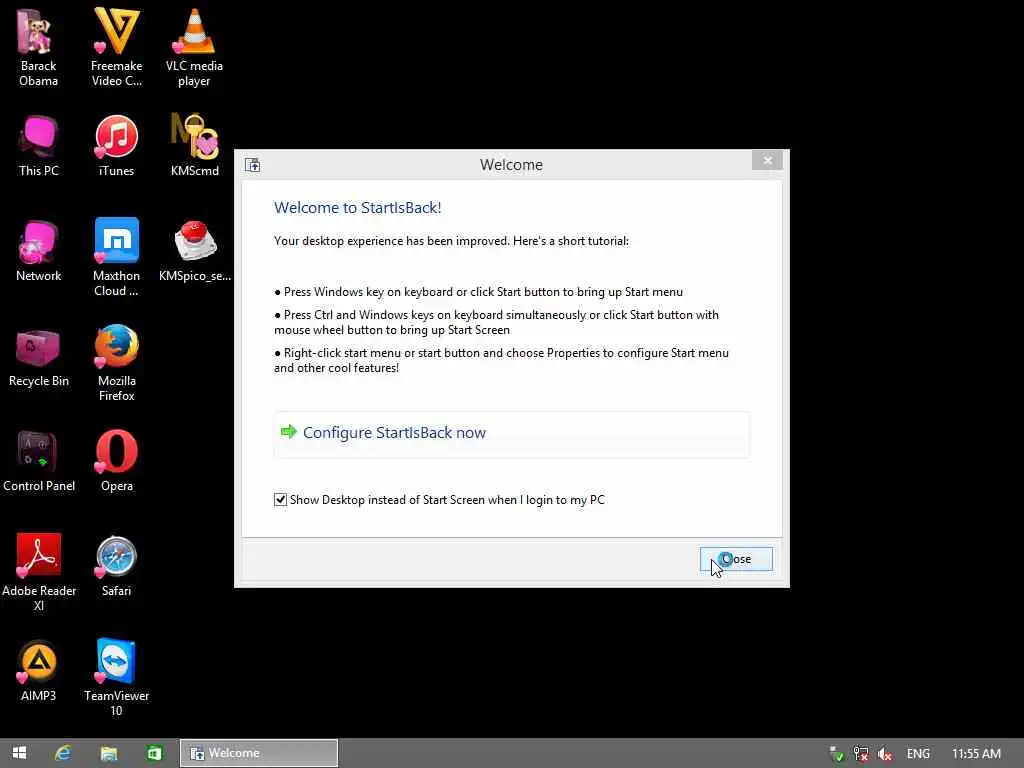Click the Safely Remove Hardware tray icon
The height and width of the screenshot is (768, 1024).
[x=836, y=754]
